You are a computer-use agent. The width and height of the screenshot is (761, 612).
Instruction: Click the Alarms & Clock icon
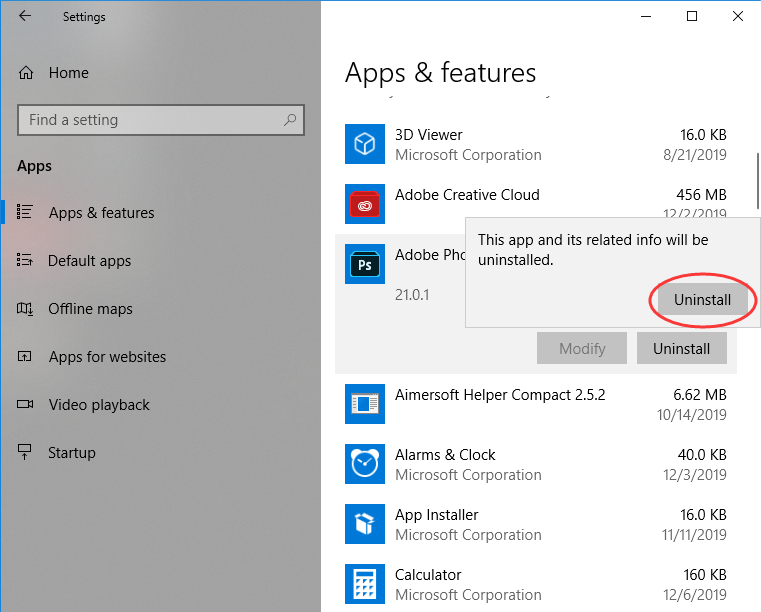(364, 464)
